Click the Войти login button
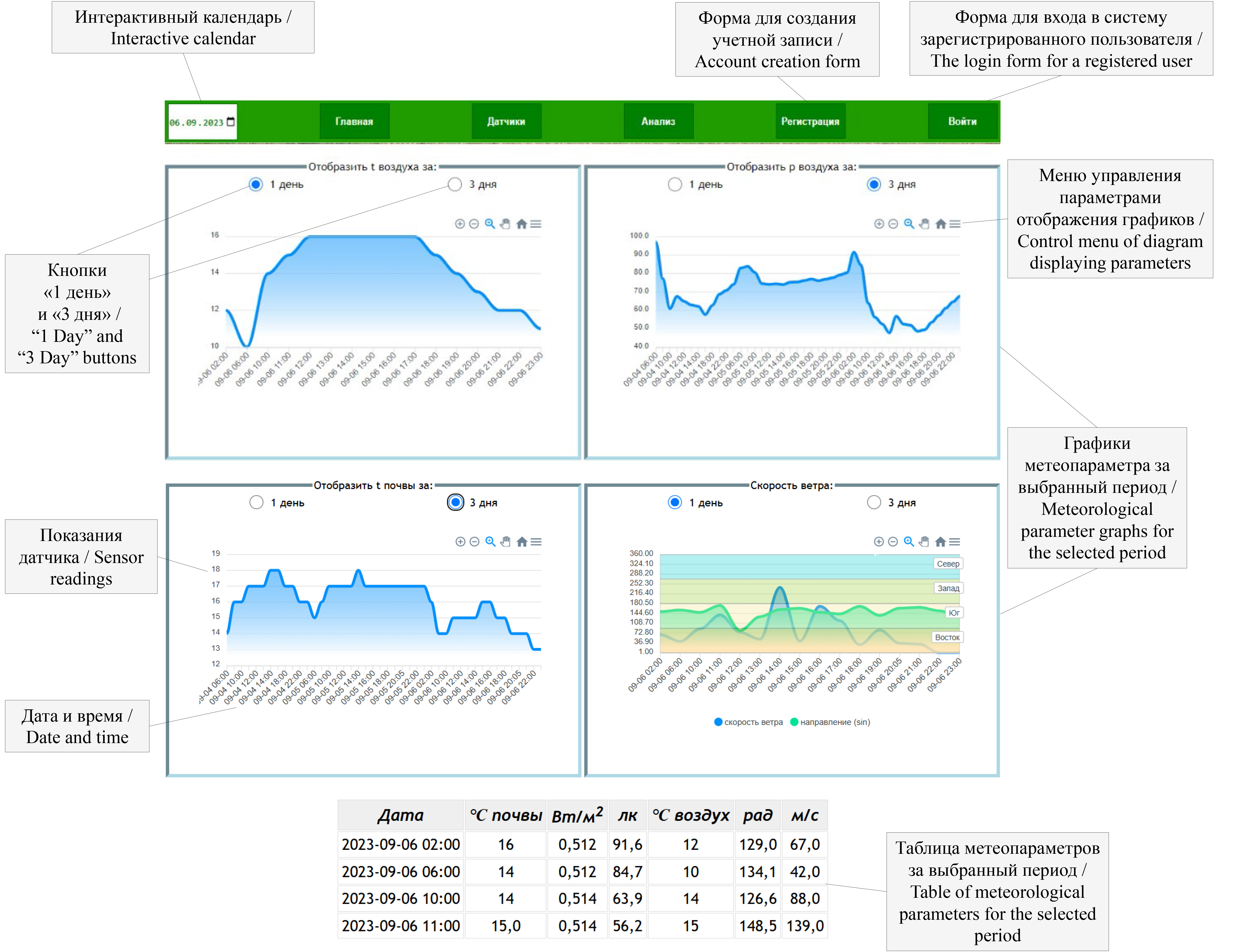Viewport: 1248px width, 952px height. click(962, 121)
